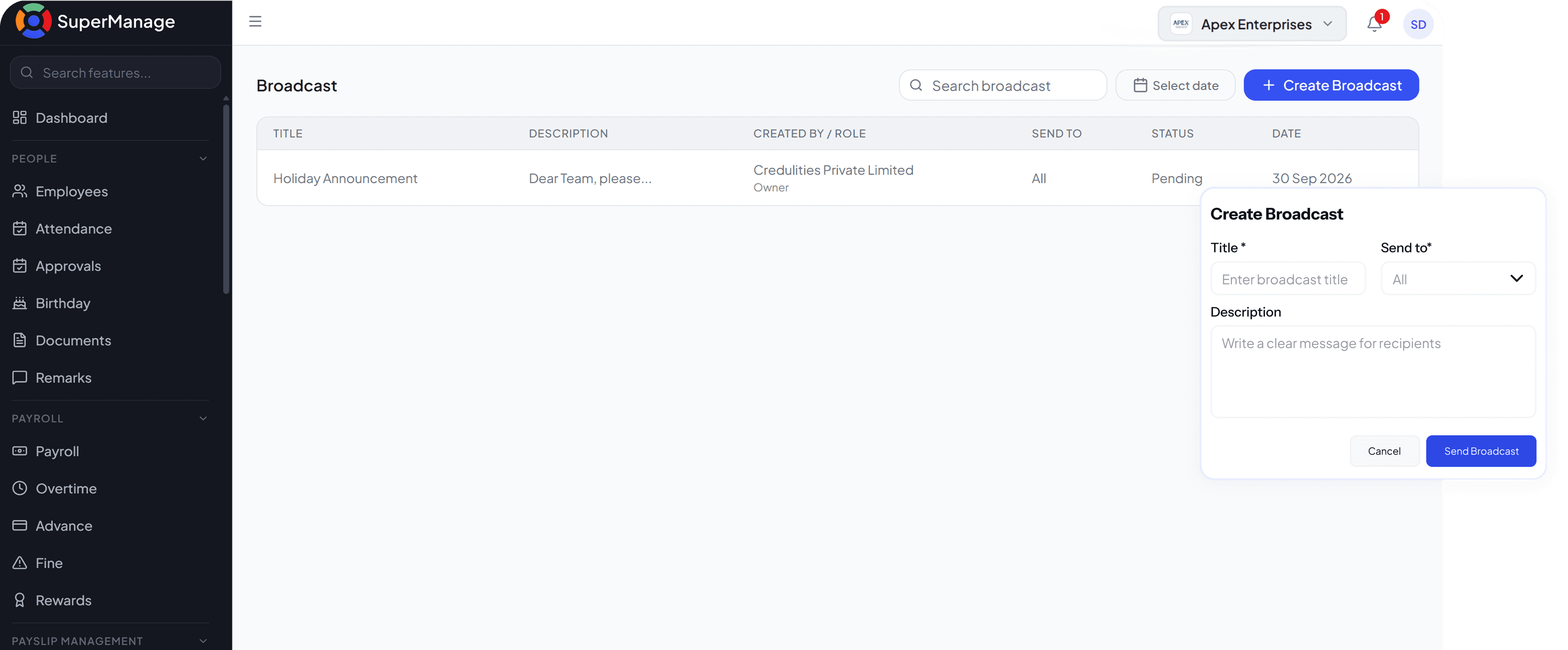Click the magnifier icon in Search features
Viewport: 1568px width, 650px height.
coord(27,72)
